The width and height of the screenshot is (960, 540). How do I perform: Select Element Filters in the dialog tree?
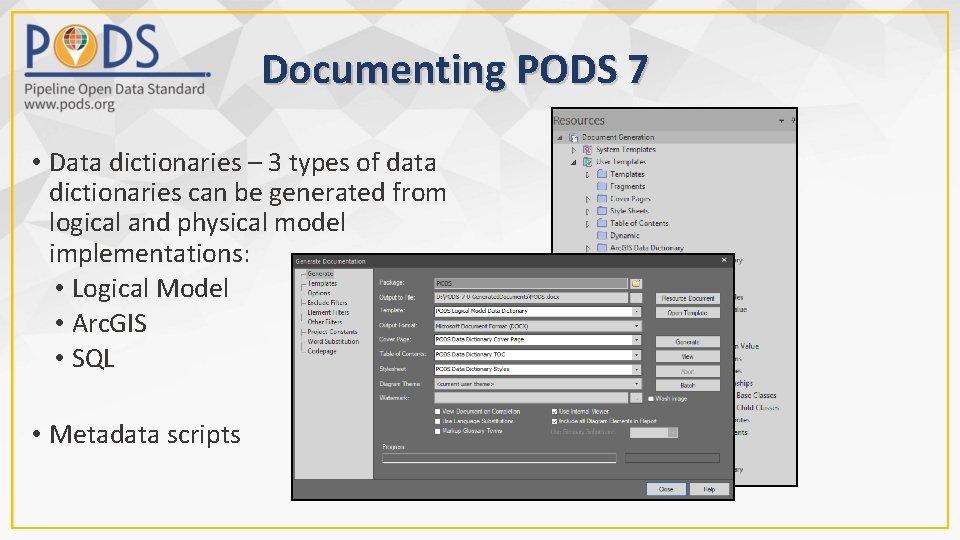328,312
